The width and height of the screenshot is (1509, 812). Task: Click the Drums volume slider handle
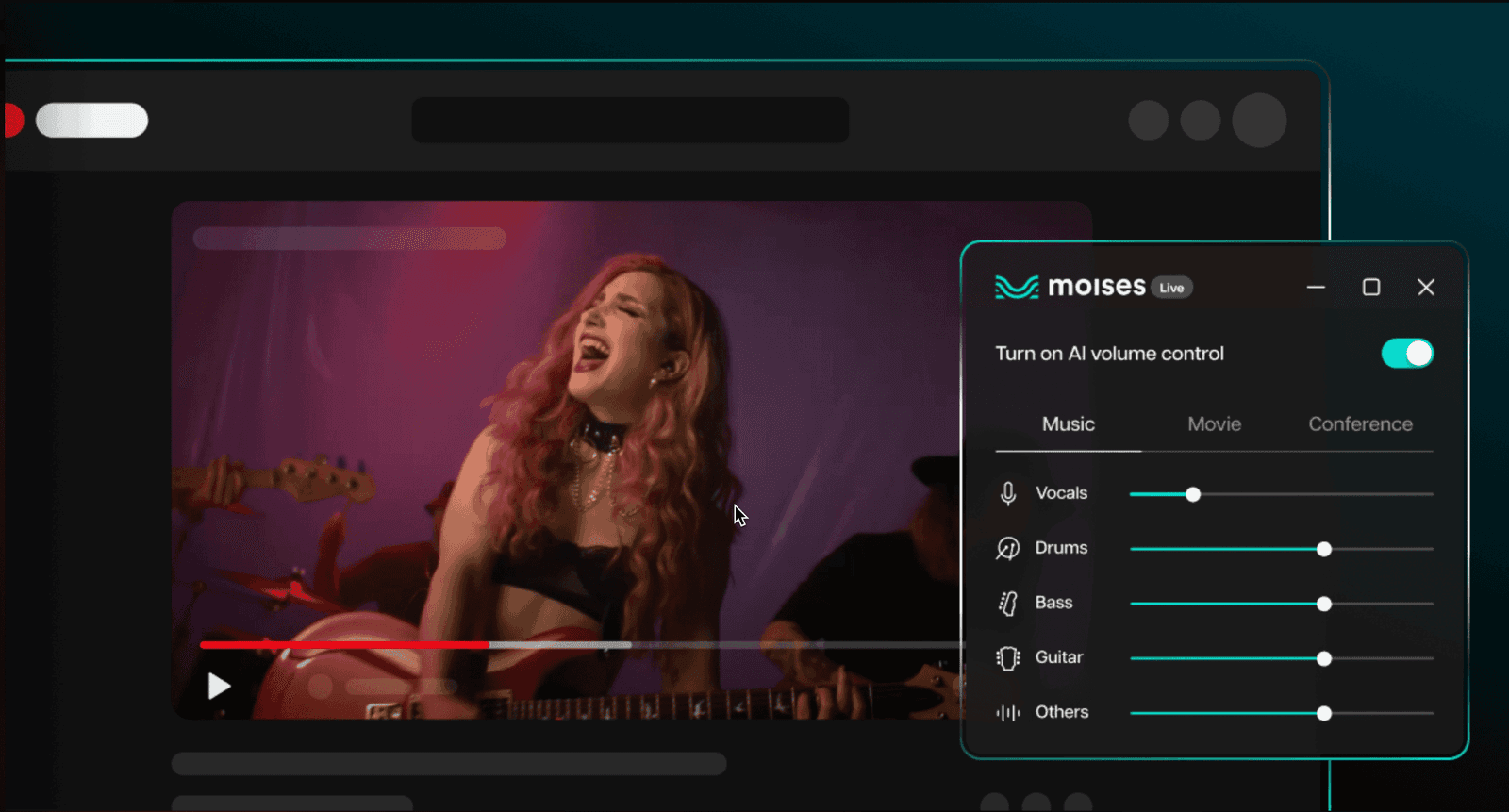pos(1324,549)
